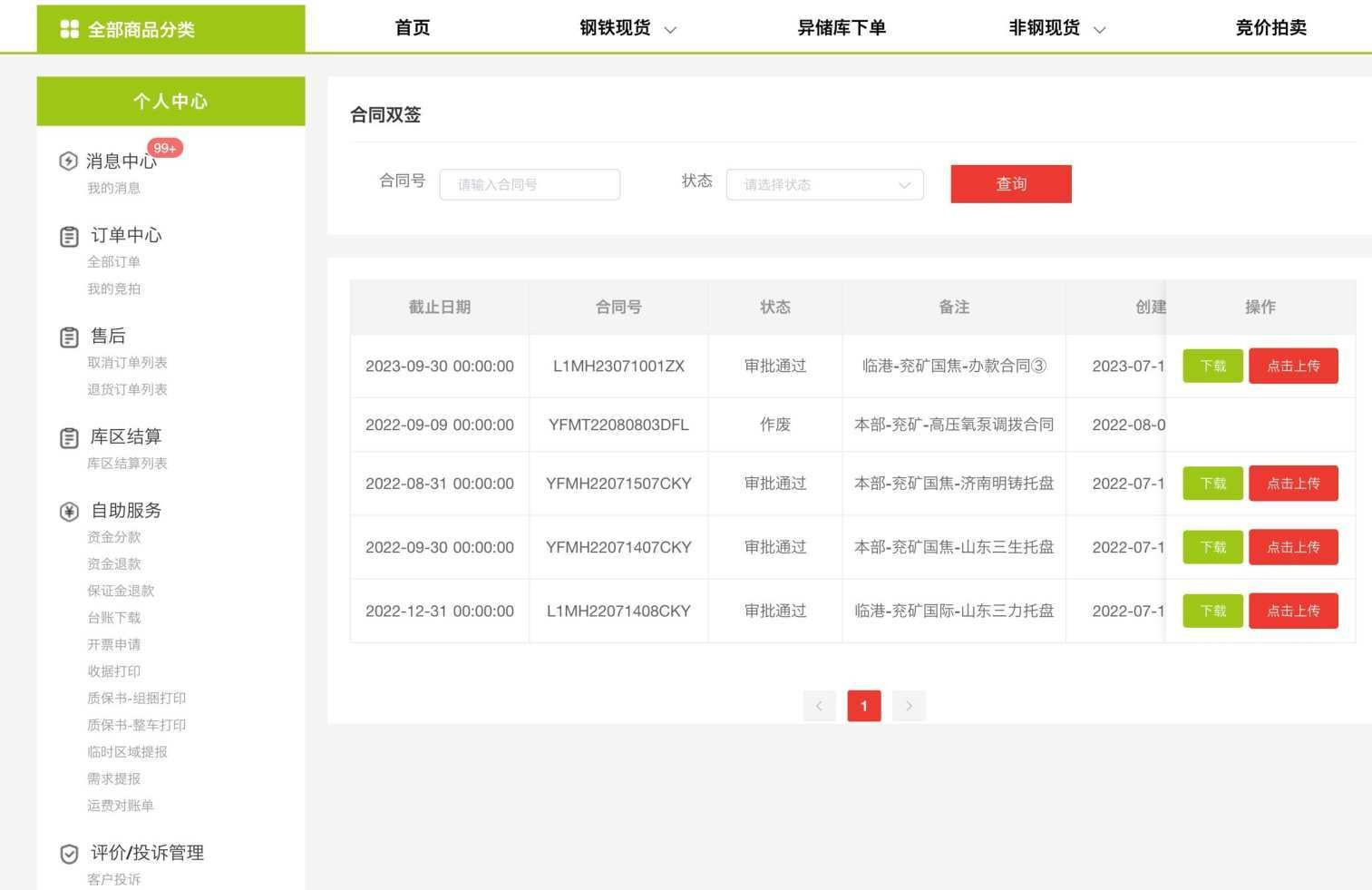The width and height of the screenshot is (1372, 890).
Task: Open 退货订单列表 link
Action: tap(127, 390)
